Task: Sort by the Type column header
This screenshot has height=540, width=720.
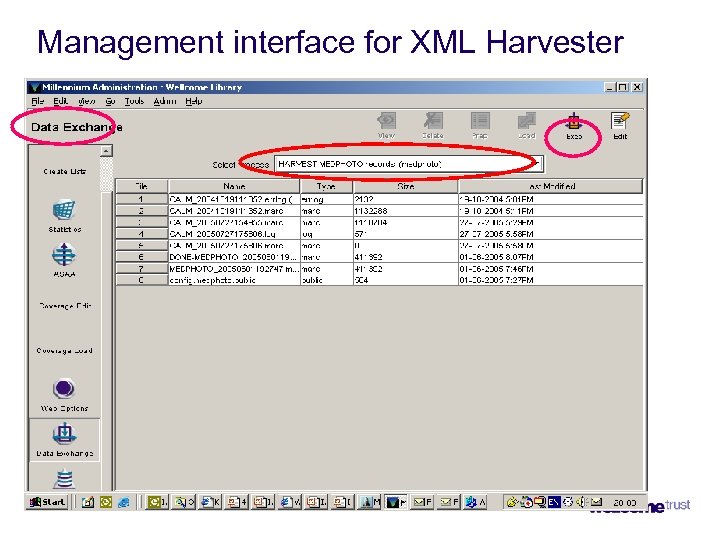Action: coord(326,186)
